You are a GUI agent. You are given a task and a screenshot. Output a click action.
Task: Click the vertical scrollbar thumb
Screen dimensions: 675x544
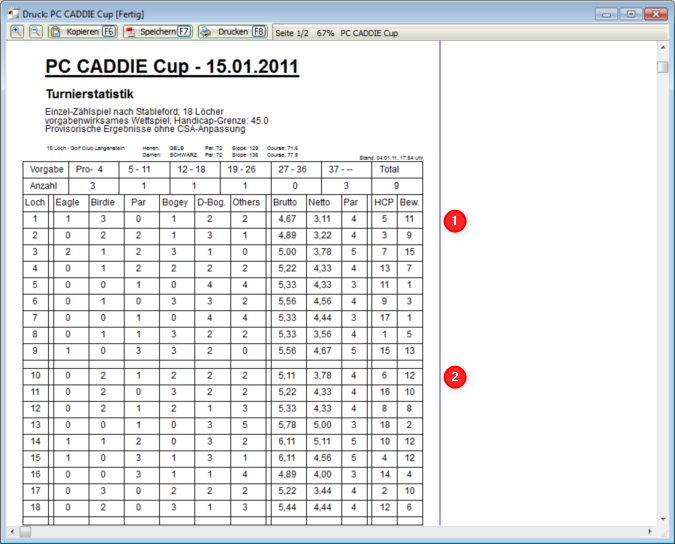(x=663, y=67)
